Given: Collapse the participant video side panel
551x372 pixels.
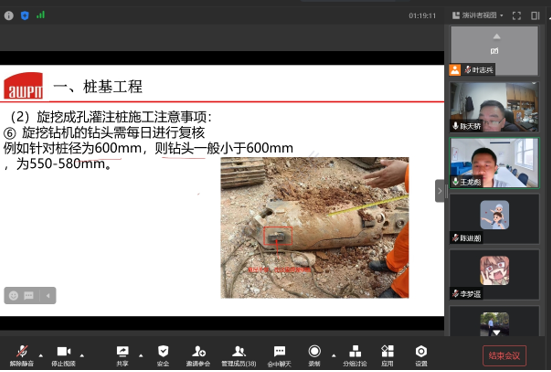Looking at the screenshot, I should 439,191.
